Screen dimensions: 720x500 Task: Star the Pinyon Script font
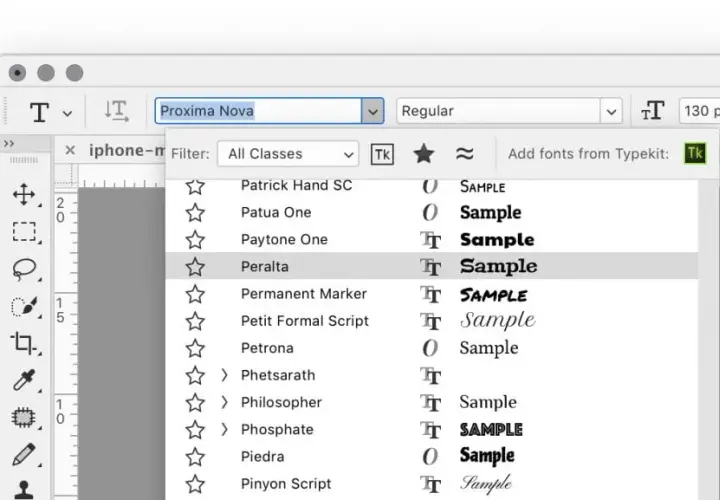(x=195, y=483)
